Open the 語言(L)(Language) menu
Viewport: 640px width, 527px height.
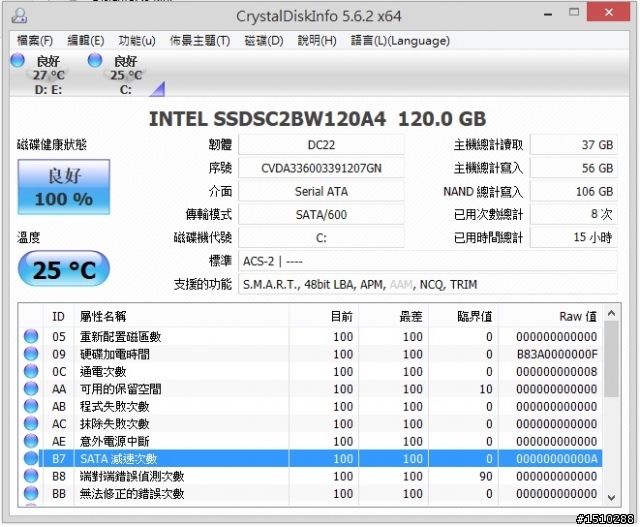(400, 41)
